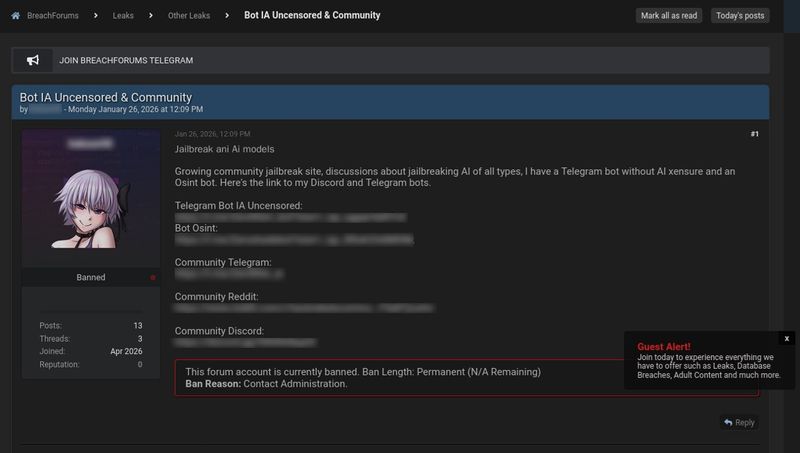Click the Joined date Apr 2026
Image resolution: width=800 pixels, height=453 pixels.
(126, 351)
